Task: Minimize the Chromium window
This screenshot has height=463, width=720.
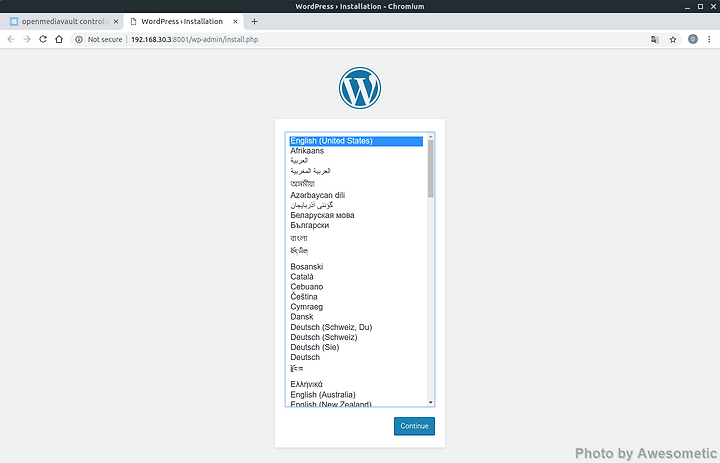Action: point(687,6)
